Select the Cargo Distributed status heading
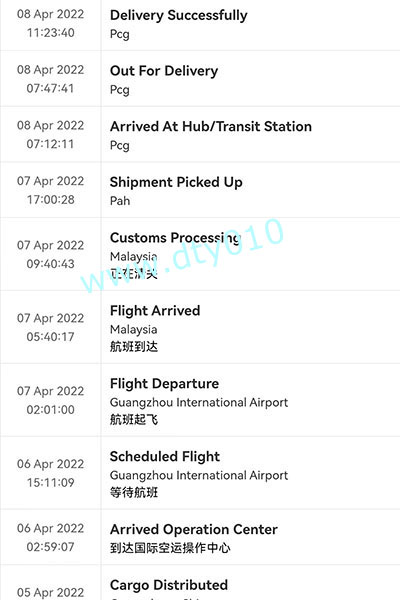 (x=169, y=585)
